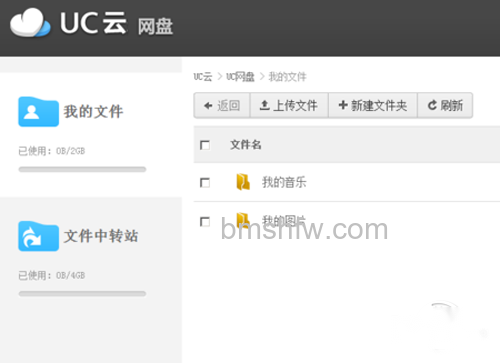Go to UC网盘 in the breadcrumb
This screenshot has width=500, height=363.
pyautogui.click(x=240, y=77)
